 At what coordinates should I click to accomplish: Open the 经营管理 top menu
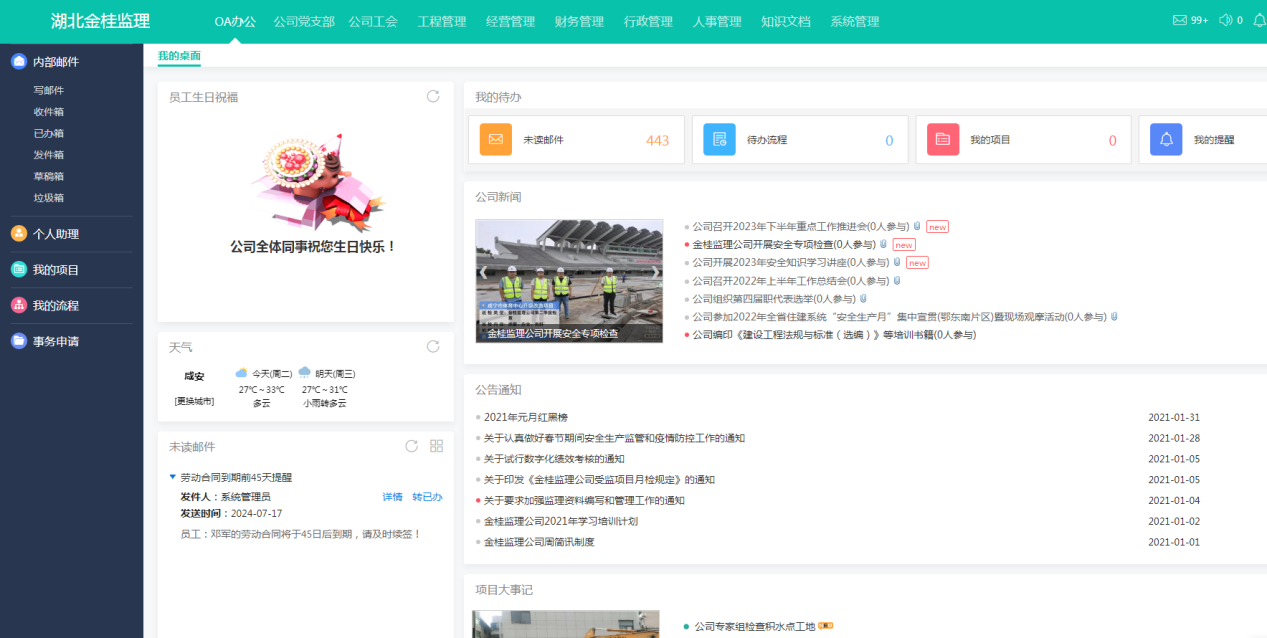click(x=510, y=22)
